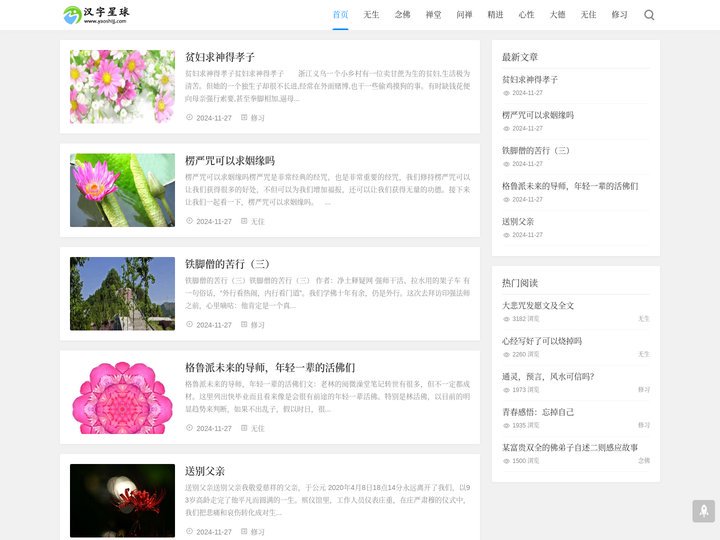Click mountain temple thumbnail of 铁脚僧的苦行

pyautogui.click(x=122, y=293)
